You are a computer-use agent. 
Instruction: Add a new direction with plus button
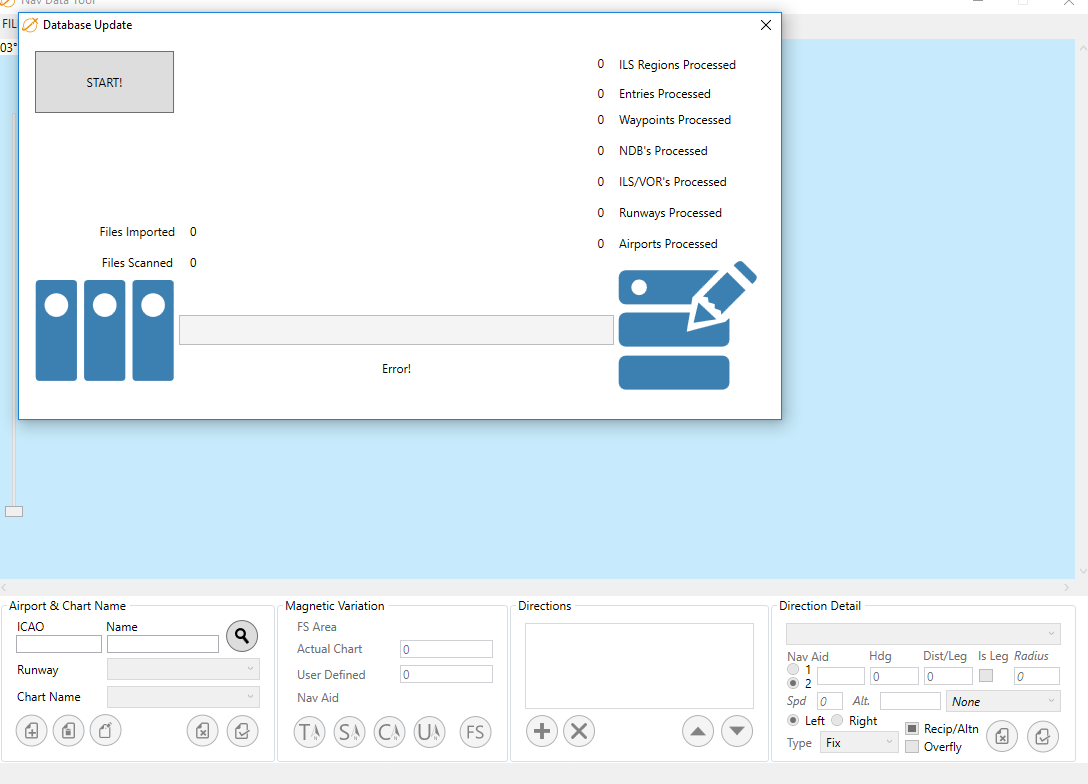coord(542,731)
